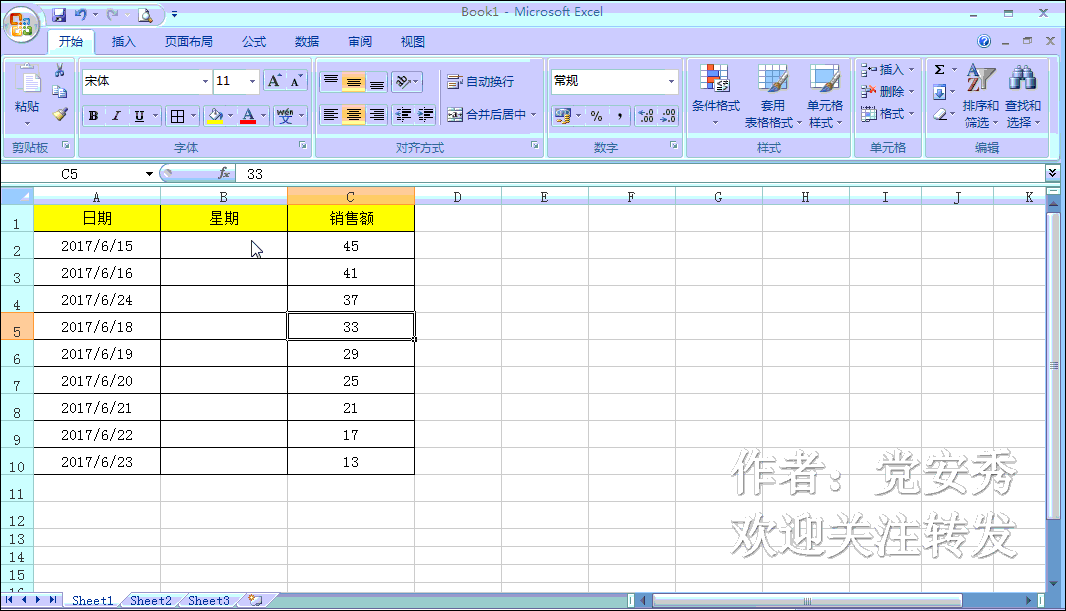Toggle bold formatting
The image size is (1066, 611).
click(93, 116)
